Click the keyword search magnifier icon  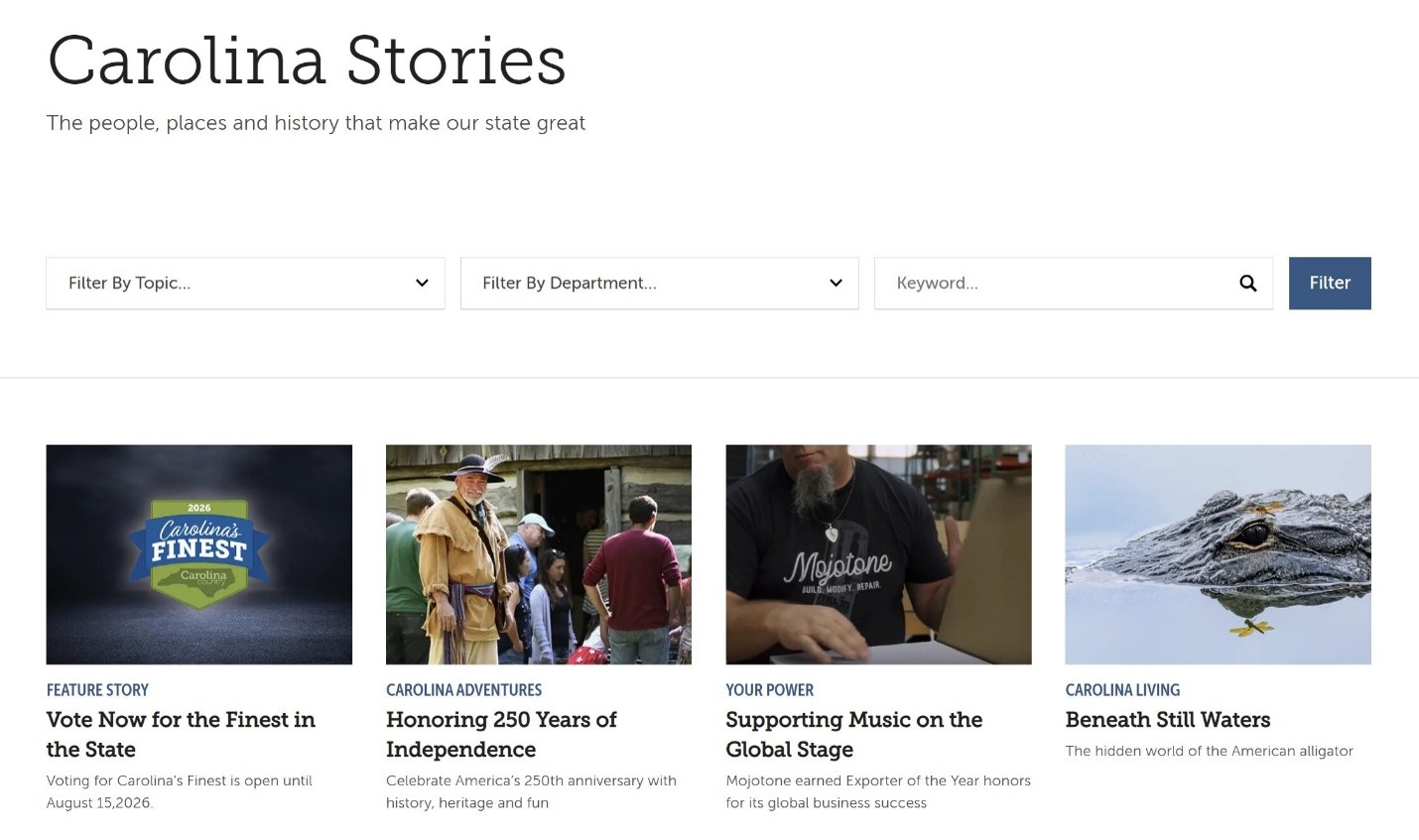1247,284
